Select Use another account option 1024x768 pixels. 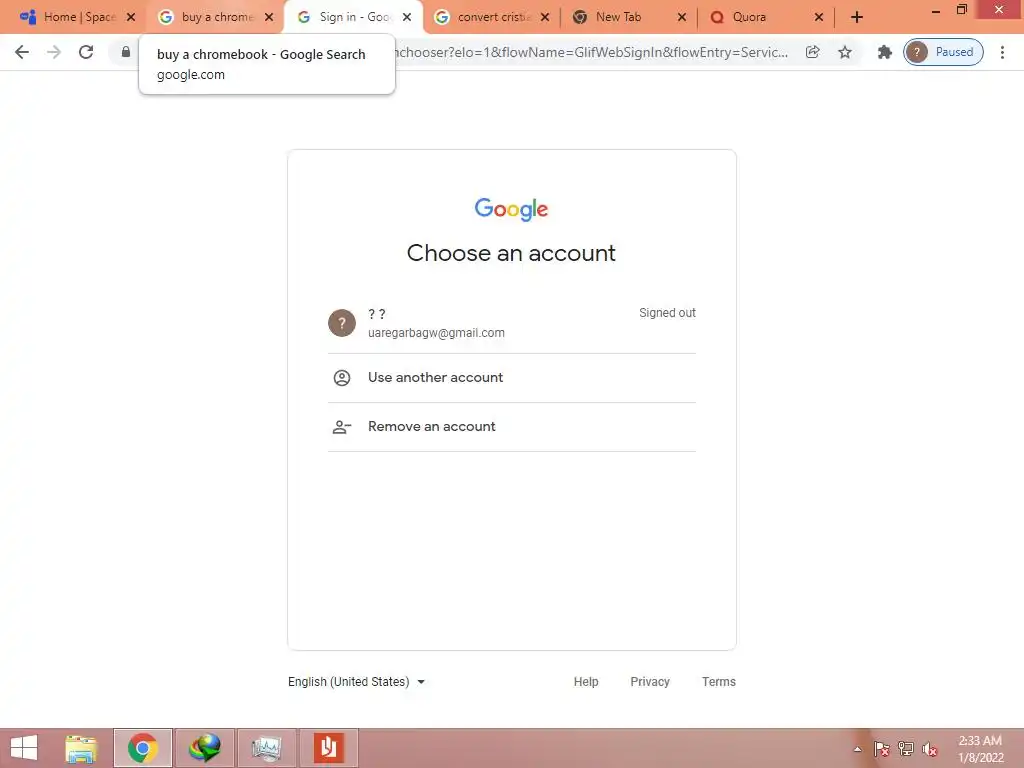coord(511,377)
